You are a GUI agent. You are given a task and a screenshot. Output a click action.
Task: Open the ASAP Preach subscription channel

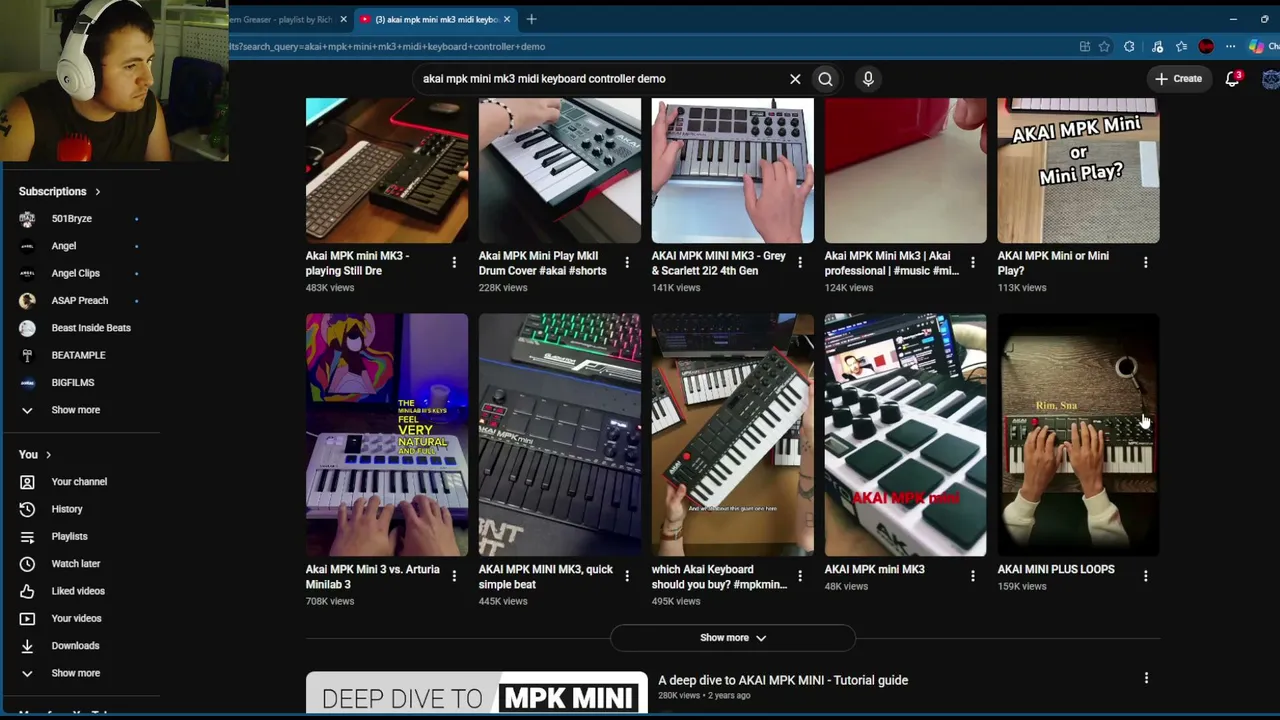tap(80, 301)
